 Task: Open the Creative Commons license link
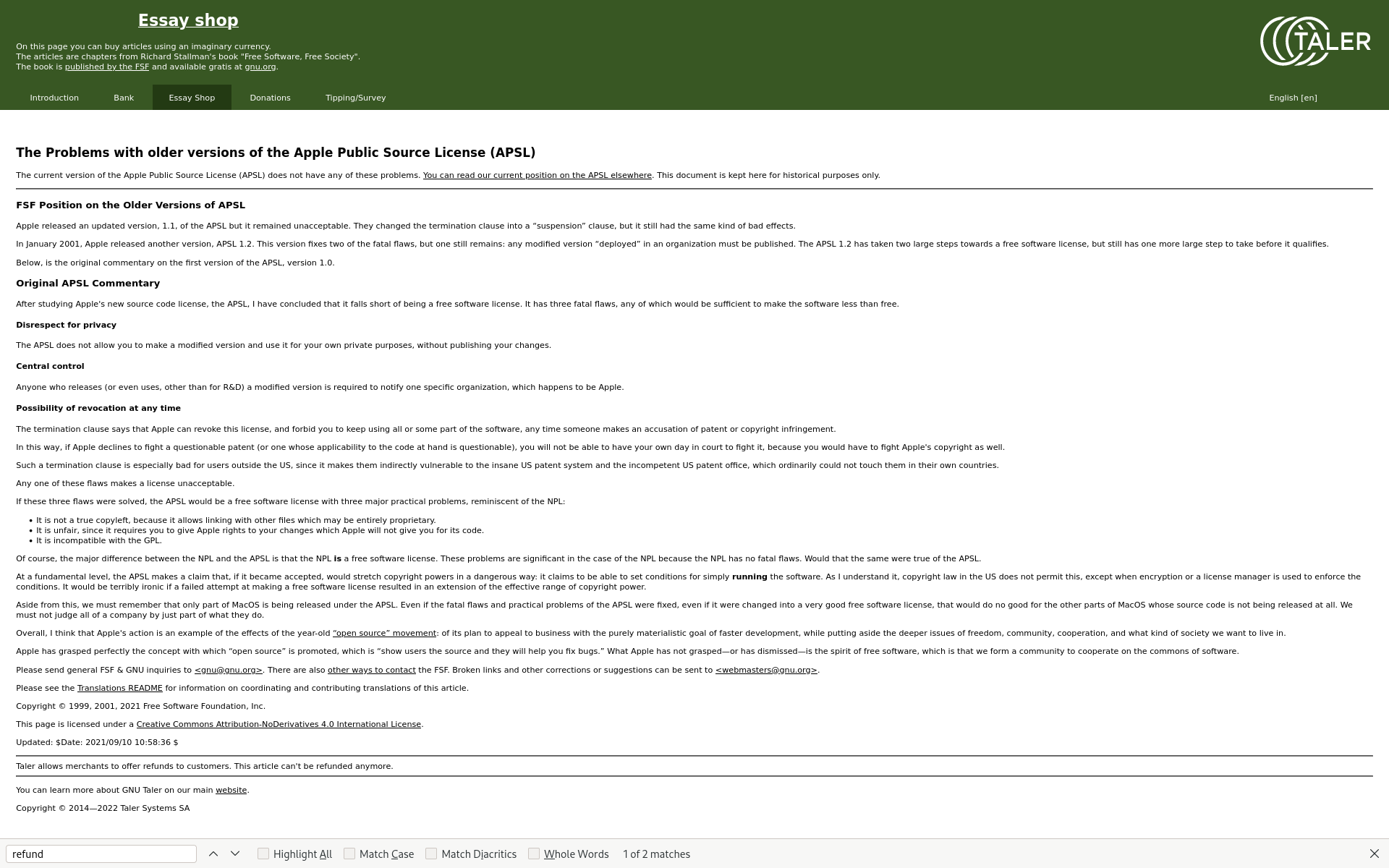pos(279,724)
